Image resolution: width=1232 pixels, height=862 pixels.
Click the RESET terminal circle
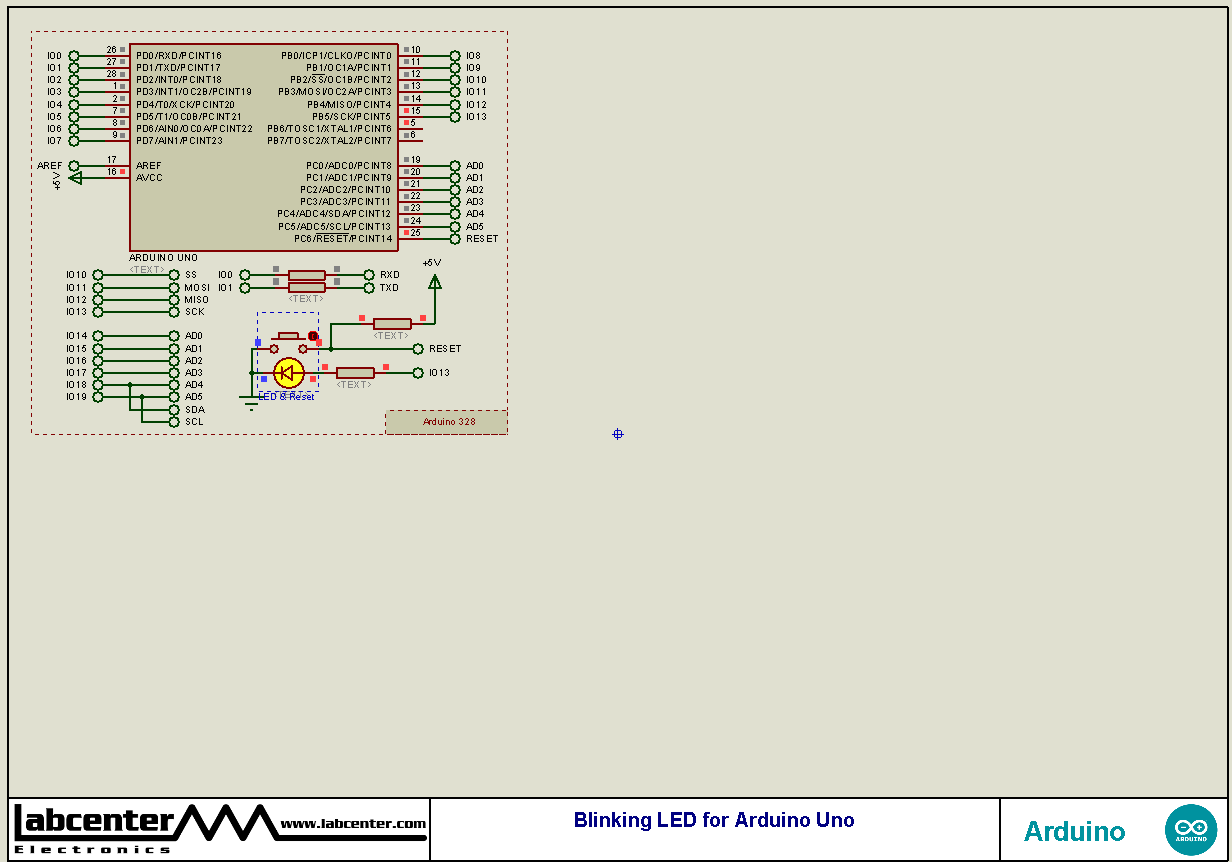tap(417, 348)
